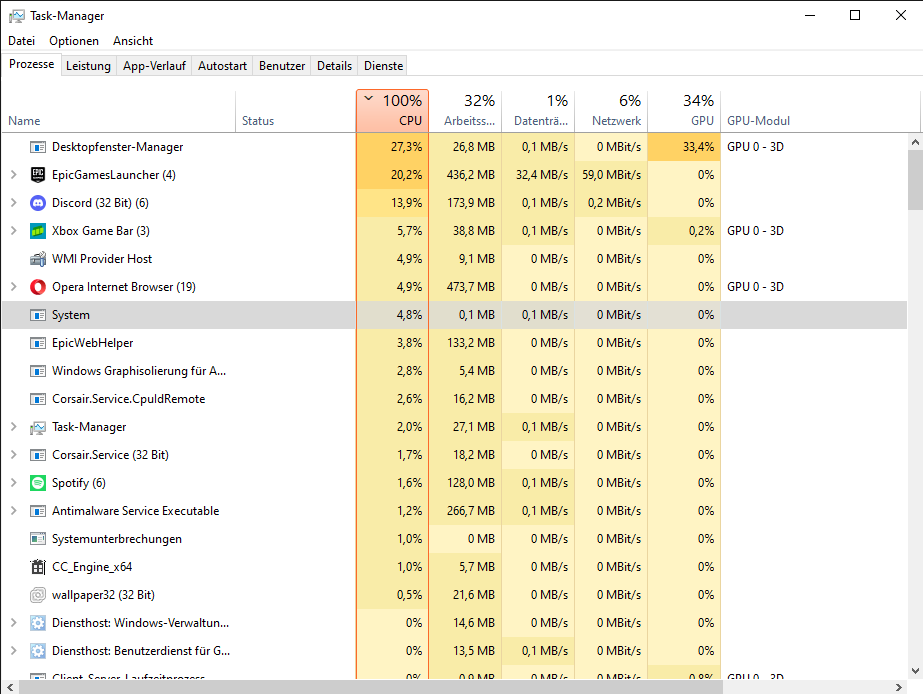The image size is (923, 694).
Task: Sort by the GPU-Modul column header
Action: coord(820,111)
